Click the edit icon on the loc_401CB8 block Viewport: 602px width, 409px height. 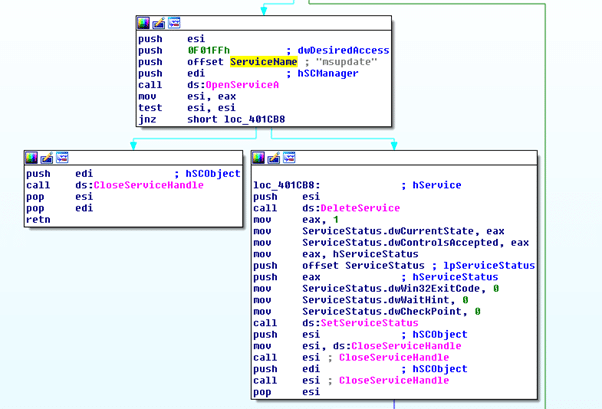coord(274,158)
